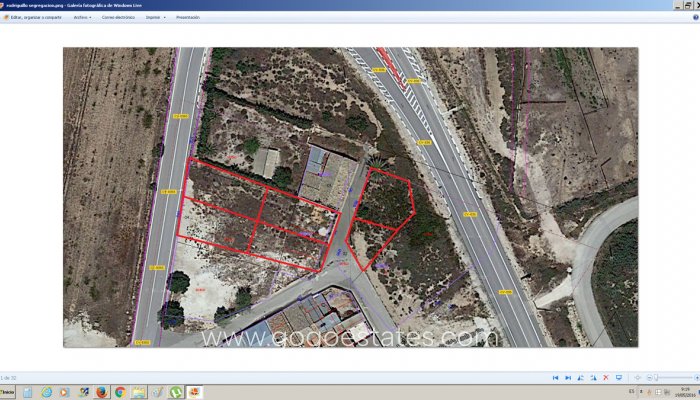
Task: Expand the Imprimir dropdown
Action: [154, 17]
